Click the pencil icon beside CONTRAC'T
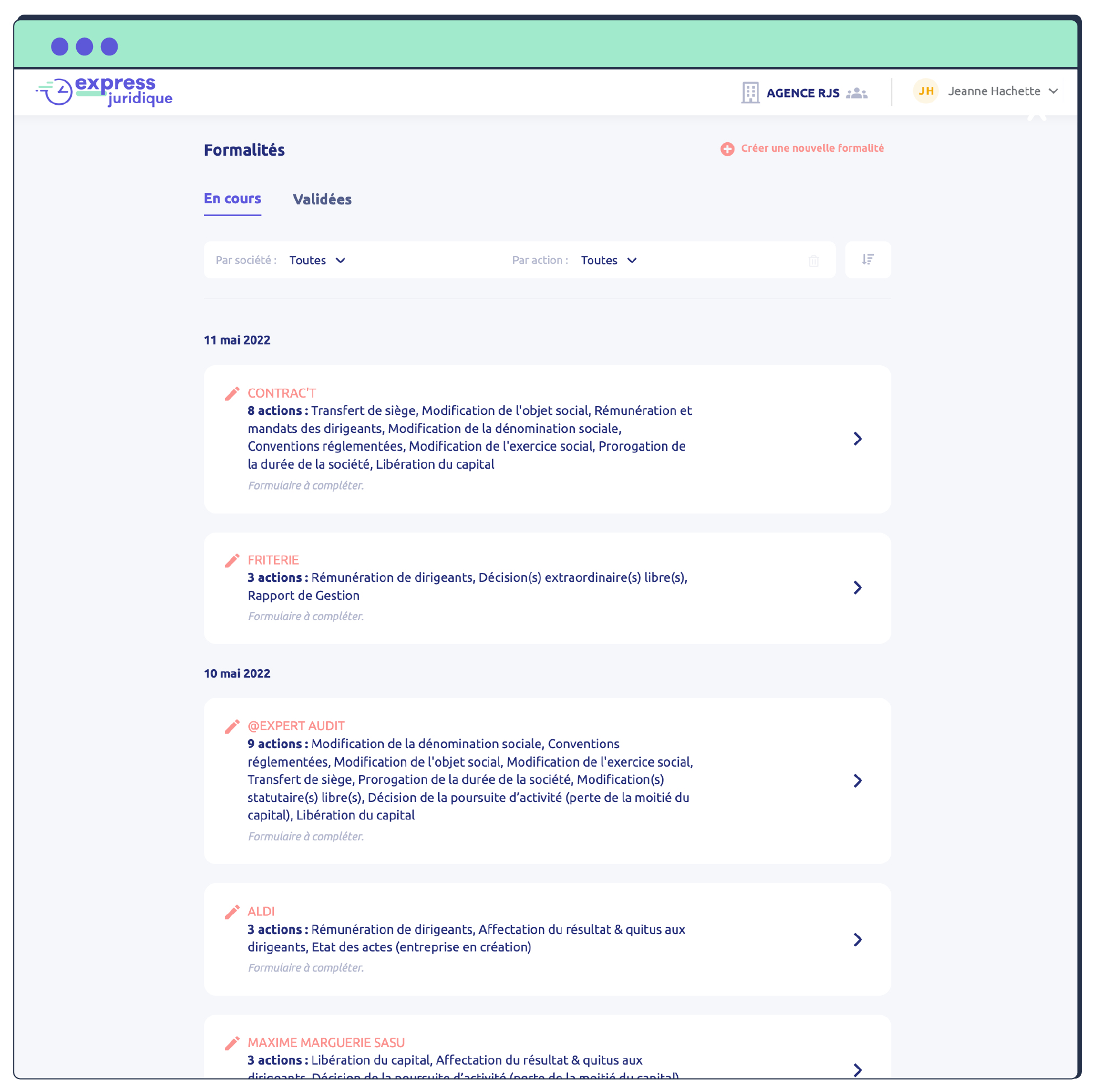Viewport: 1093px width, 1092px height. [232, 394]
